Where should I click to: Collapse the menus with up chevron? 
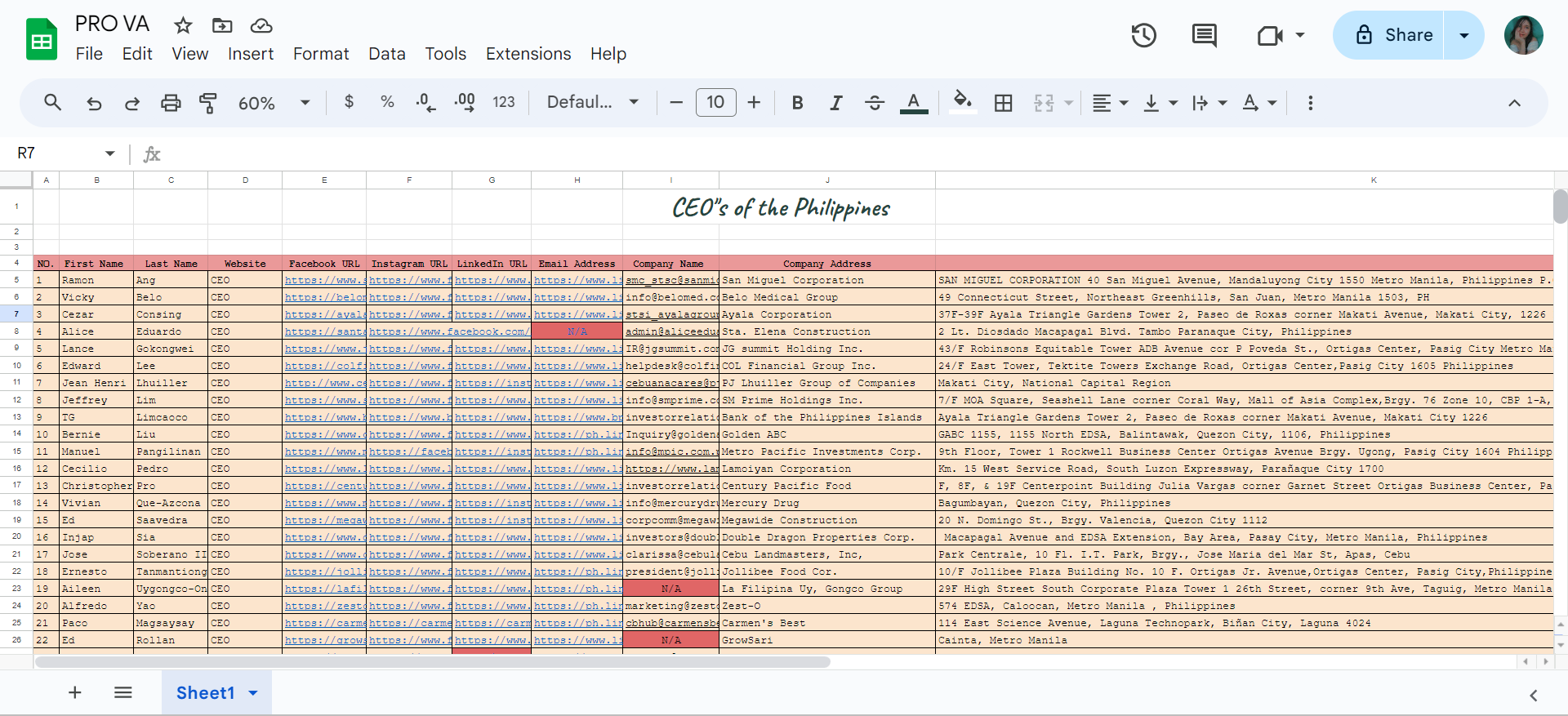pos(1514,103)
